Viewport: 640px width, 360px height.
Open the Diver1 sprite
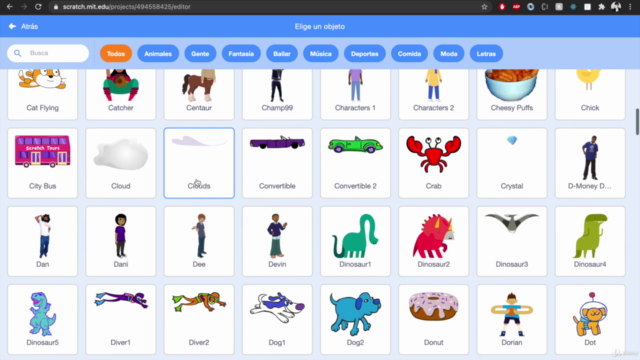(x=121, y=320)
